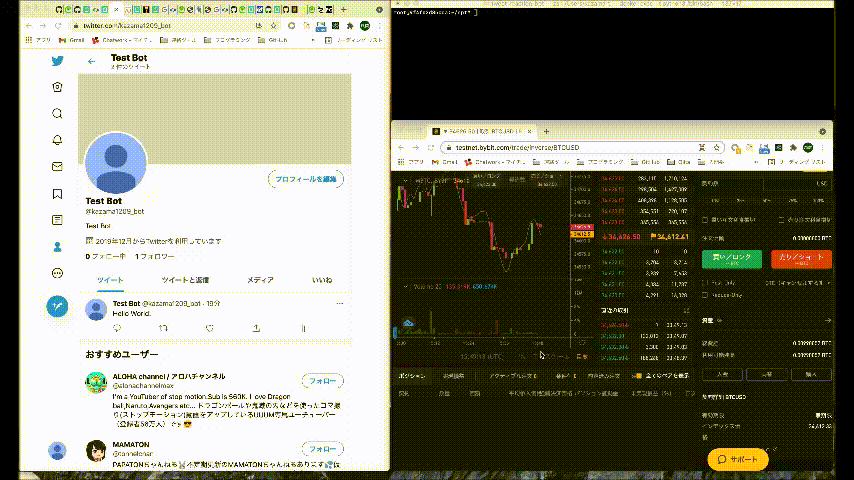Open the GTC time-in-force dropdown
Screen dimensions: 854x480
(798, 283)
